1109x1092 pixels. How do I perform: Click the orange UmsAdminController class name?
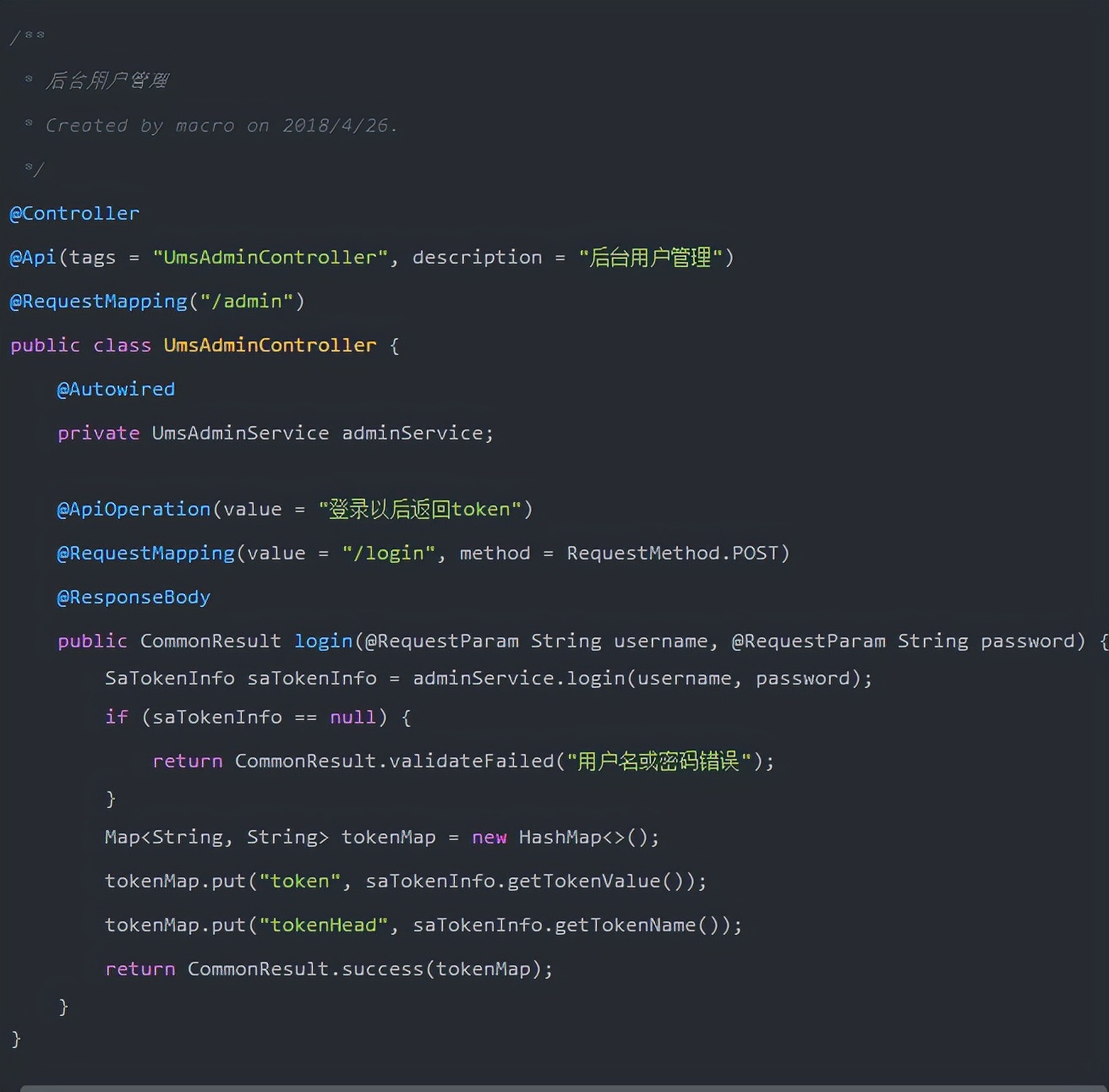(x=270, y=346)
